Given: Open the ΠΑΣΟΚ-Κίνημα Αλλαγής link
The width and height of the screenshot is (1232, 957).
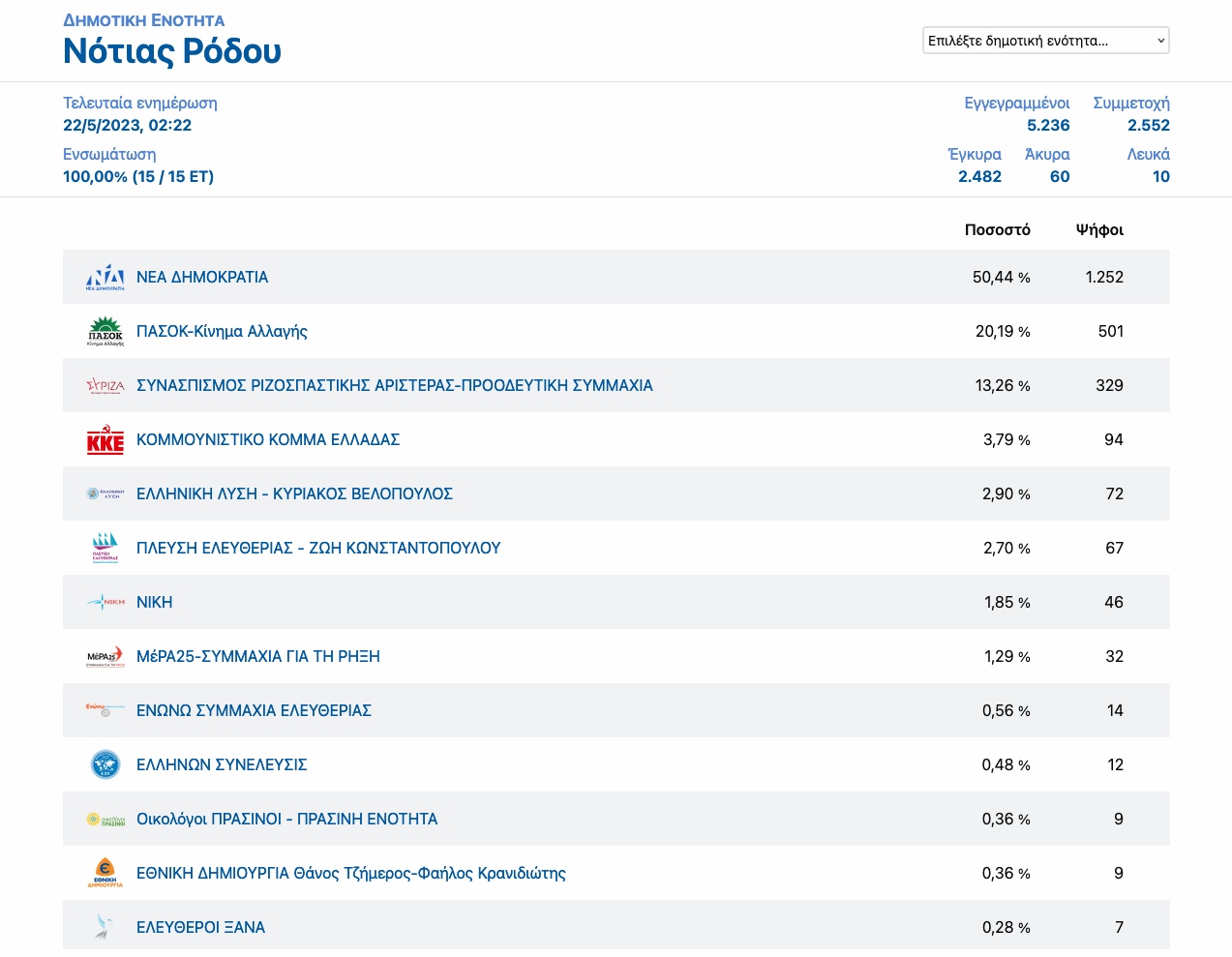Looking at the screenshot, I should 222,331.
